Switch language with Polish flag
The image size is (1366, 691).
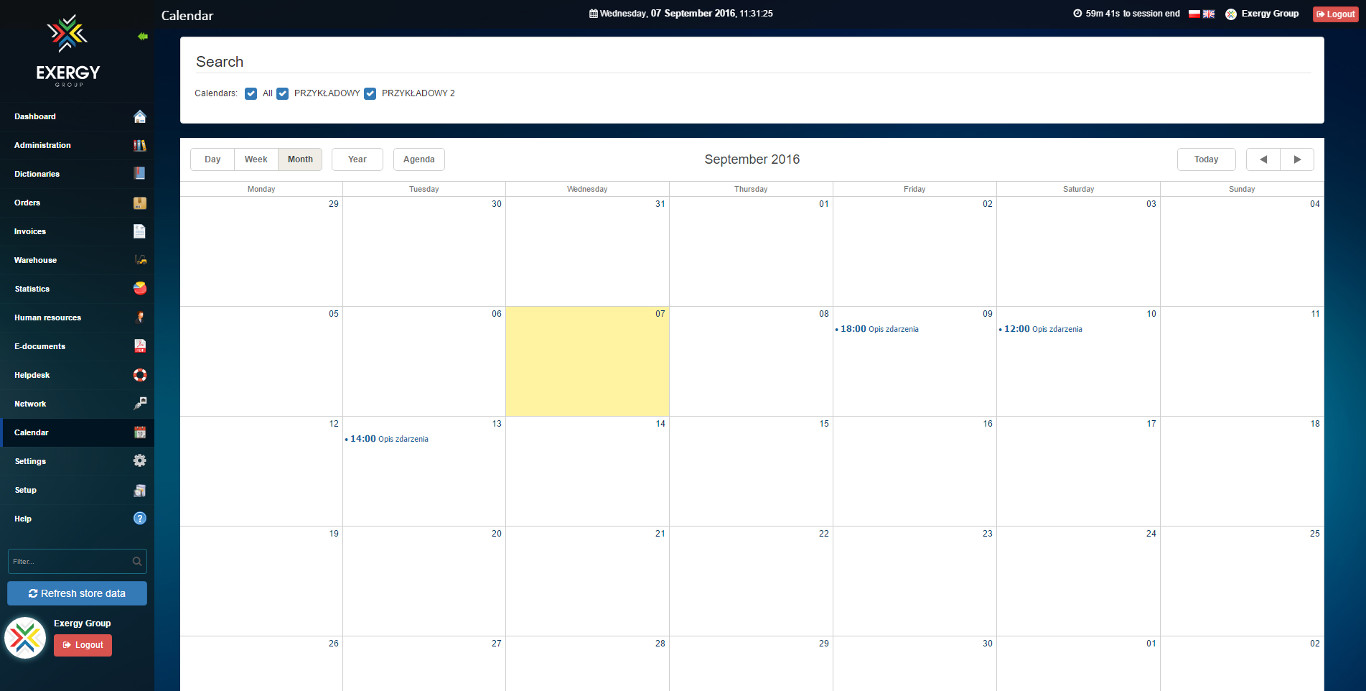coord(1194,14)
